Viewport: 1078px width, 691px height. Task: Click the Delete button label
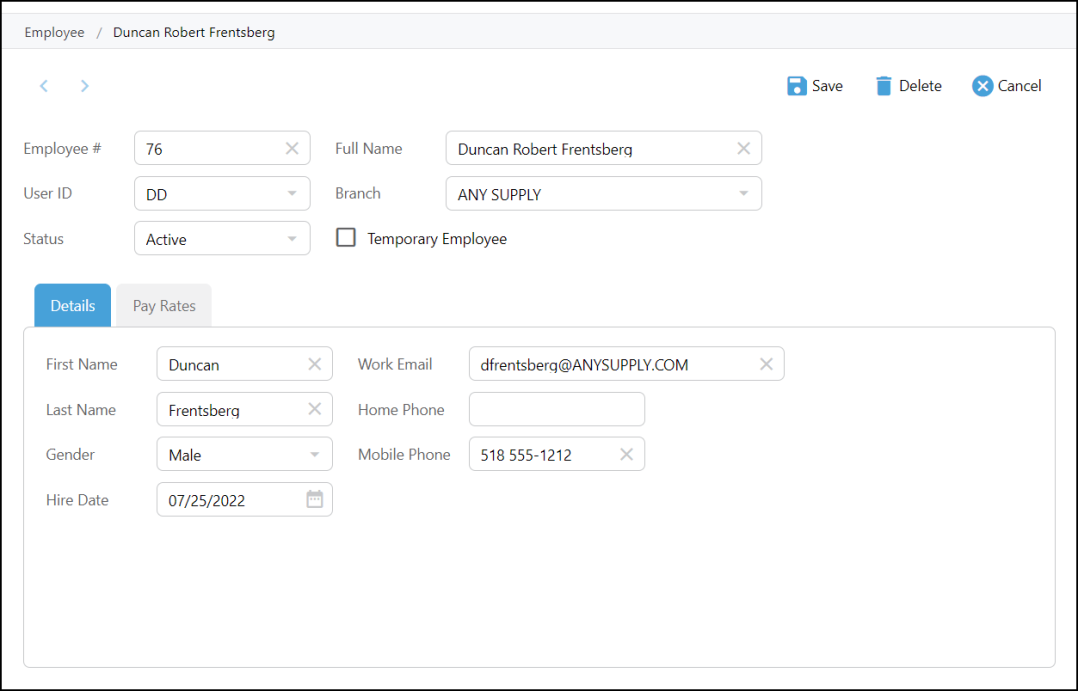920,86
